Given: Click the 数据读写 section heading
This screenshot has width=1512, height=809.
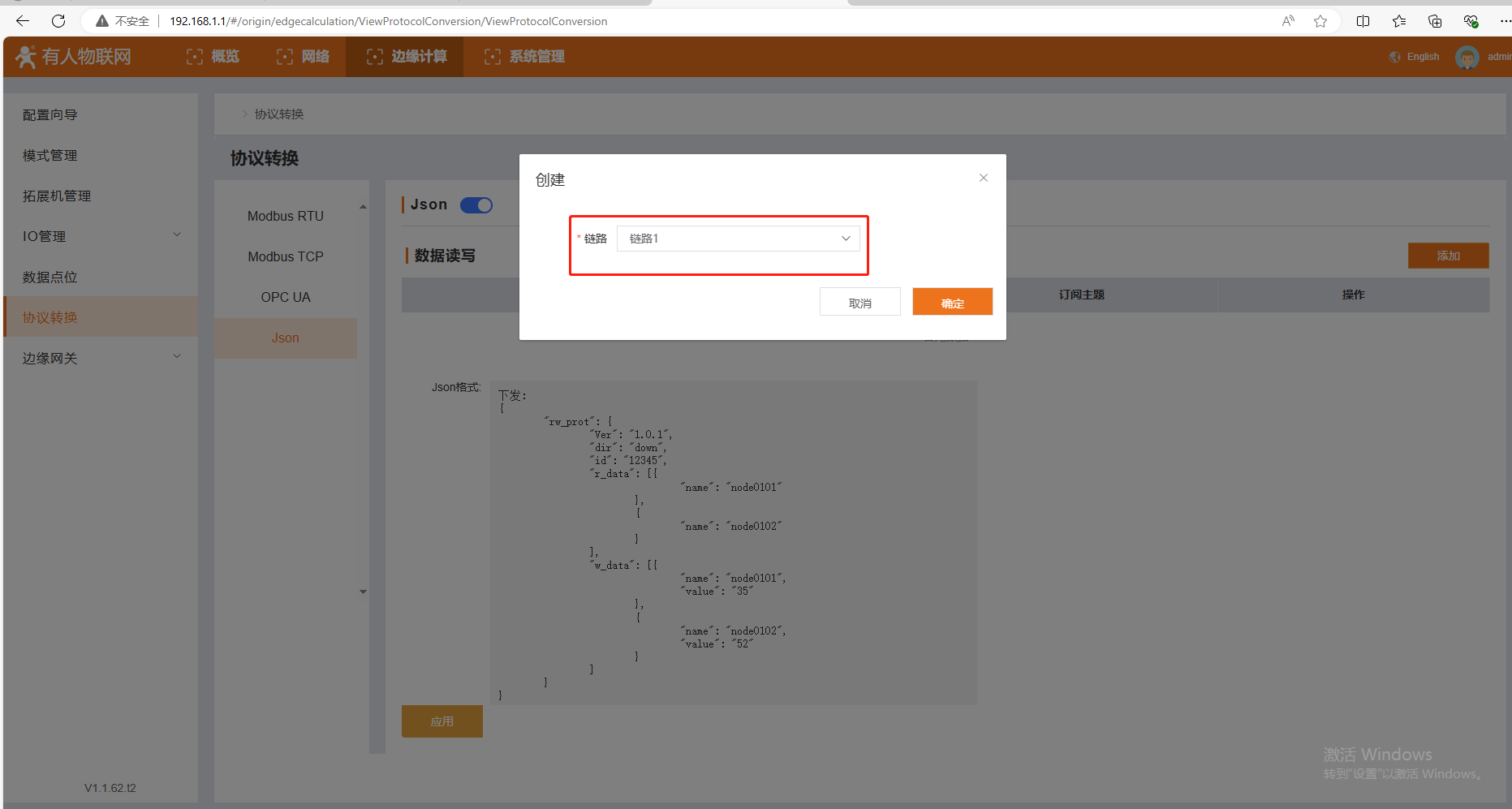Looking at the screenshot, I should click(x=445, y=256).
